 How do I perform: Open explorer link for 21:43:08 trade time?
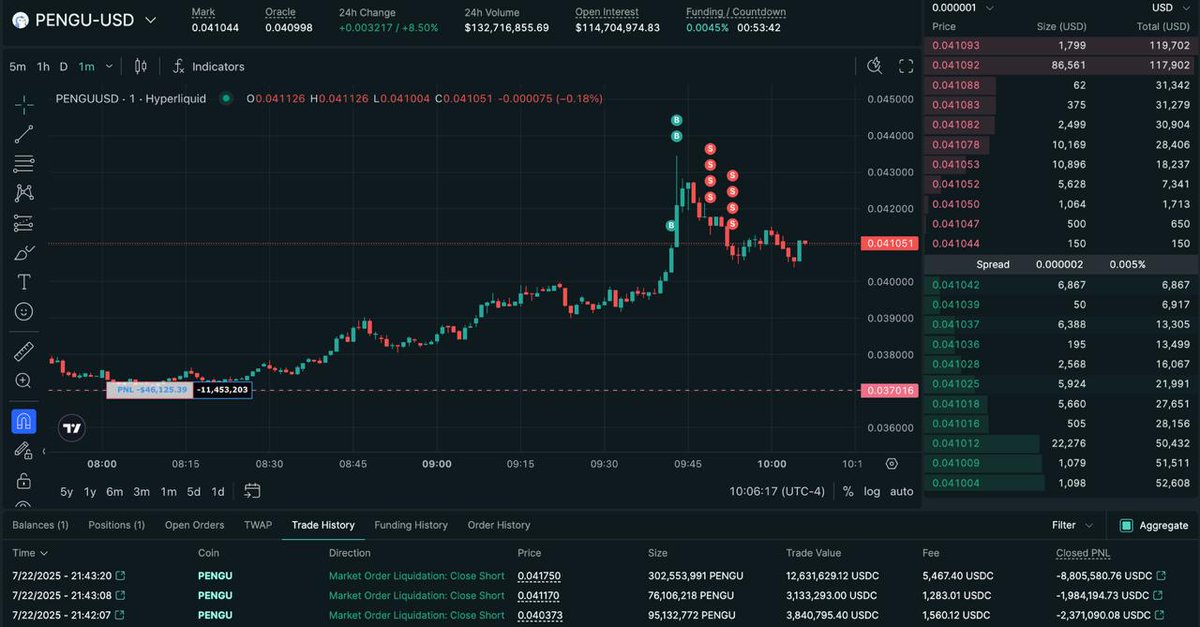pos(121,596)
